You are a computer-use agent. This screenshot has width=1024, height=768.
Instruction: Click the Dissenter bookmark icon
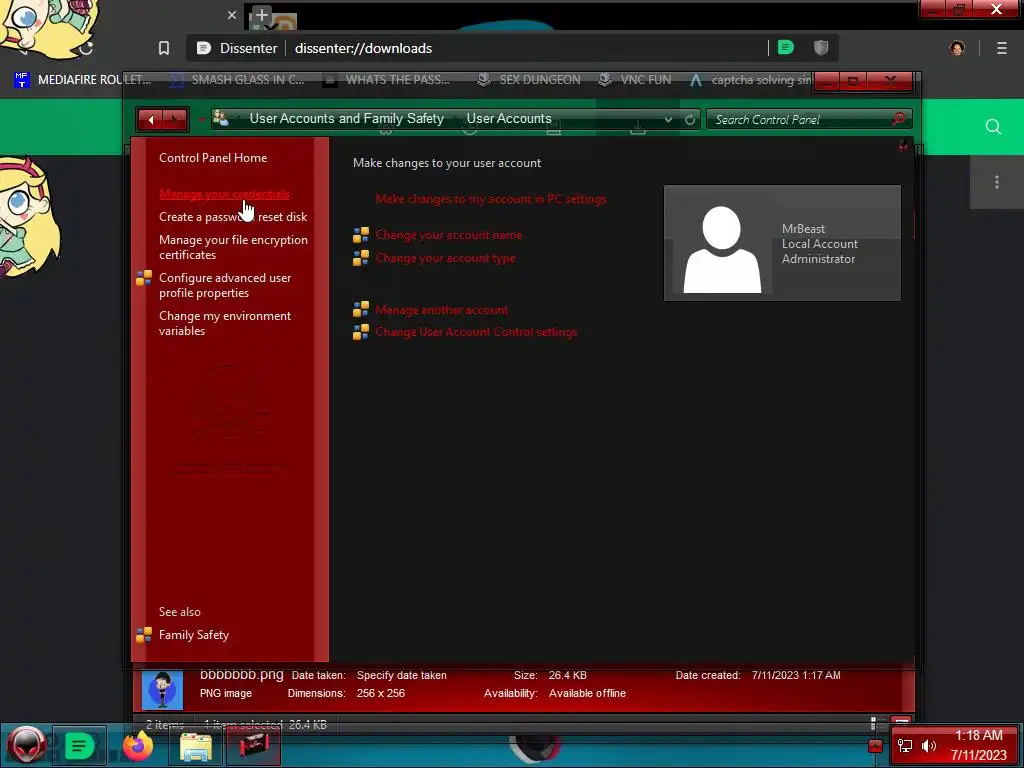(164, 48)
